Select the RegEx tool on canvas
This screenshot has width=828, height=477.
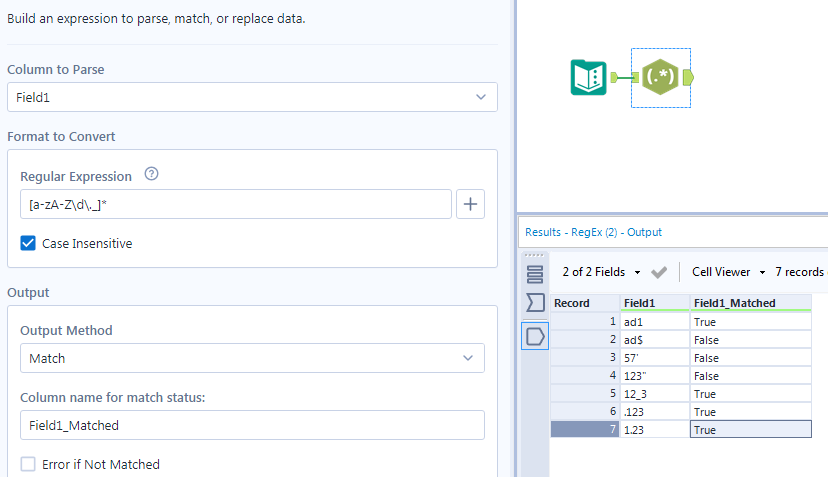[660, 77]
